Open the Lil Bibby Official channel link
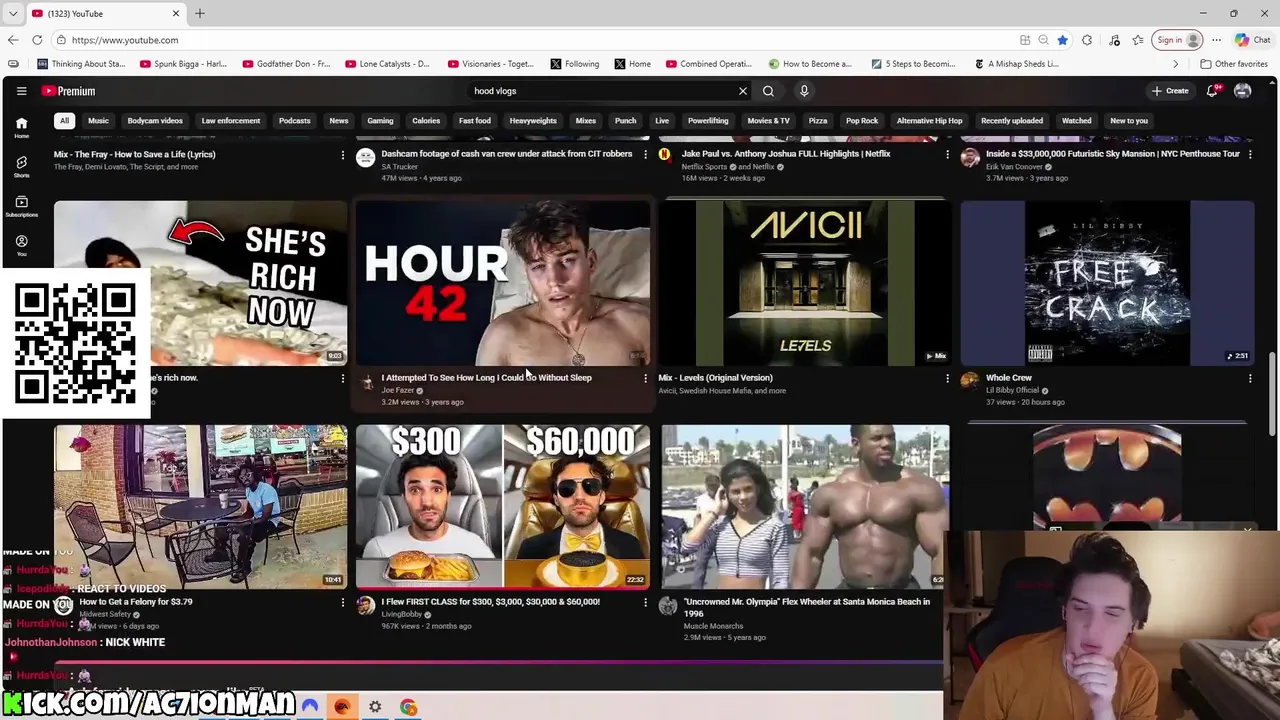Viewport: 1280px width, 720px height. pyautogui.click(x=1012, y=390)
